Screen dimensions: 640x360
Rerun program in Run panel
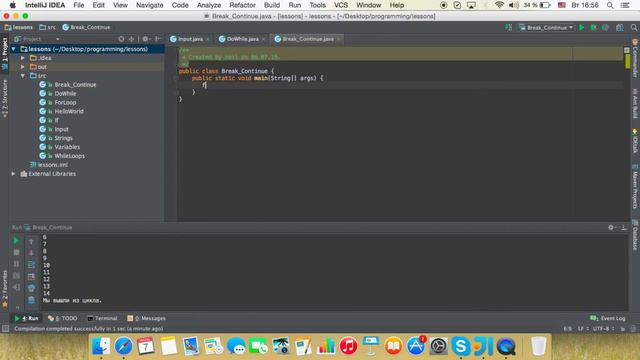[x=16, y=241]
